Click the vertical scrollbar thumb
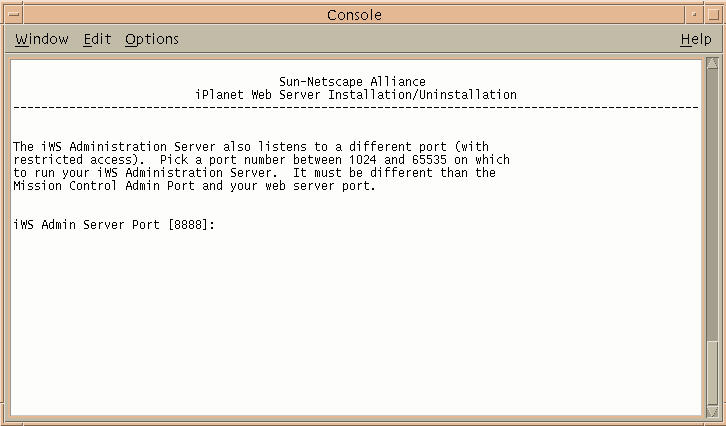Screen dimensions: 726x426 [713, 373]
